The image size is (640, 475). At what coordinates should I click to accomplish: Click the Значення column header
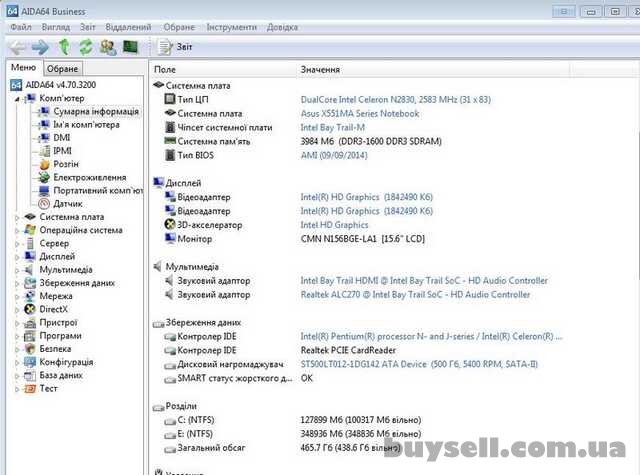[x=320, y=70]
